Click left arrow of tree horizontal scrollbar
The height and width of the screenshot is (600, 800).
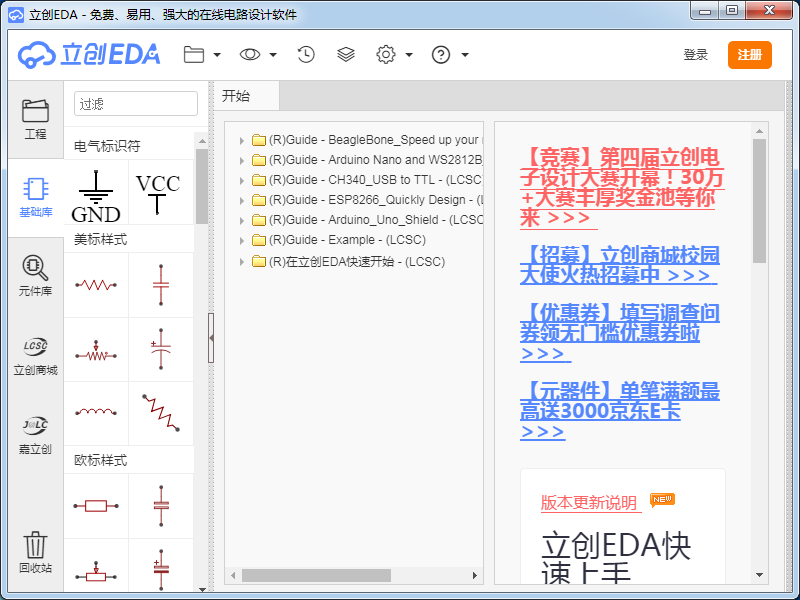233,575
